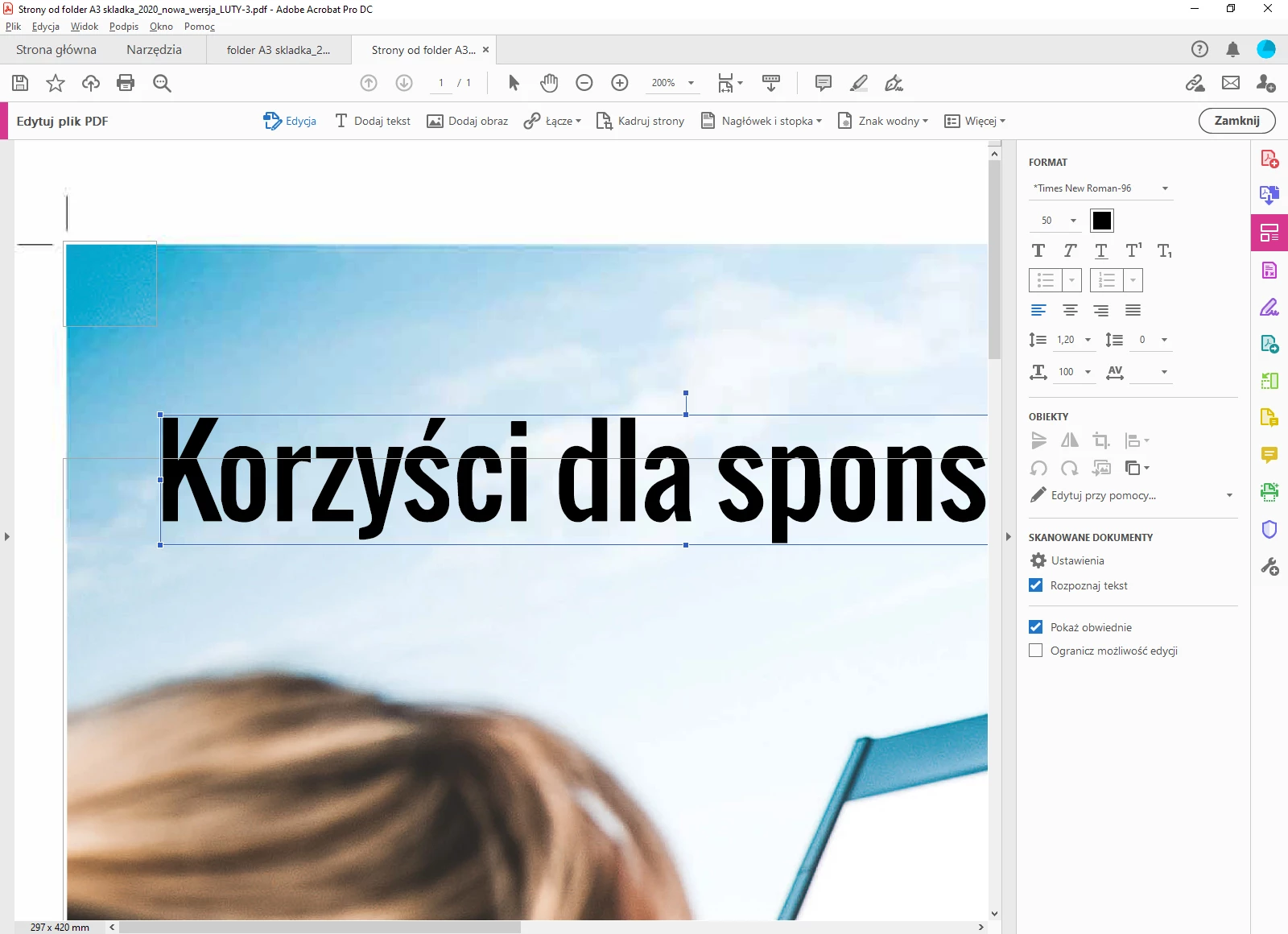The width and height of the screenshot is (1288, 934).
Task: Apply superscript formatting
Action: coord(1133,250)
